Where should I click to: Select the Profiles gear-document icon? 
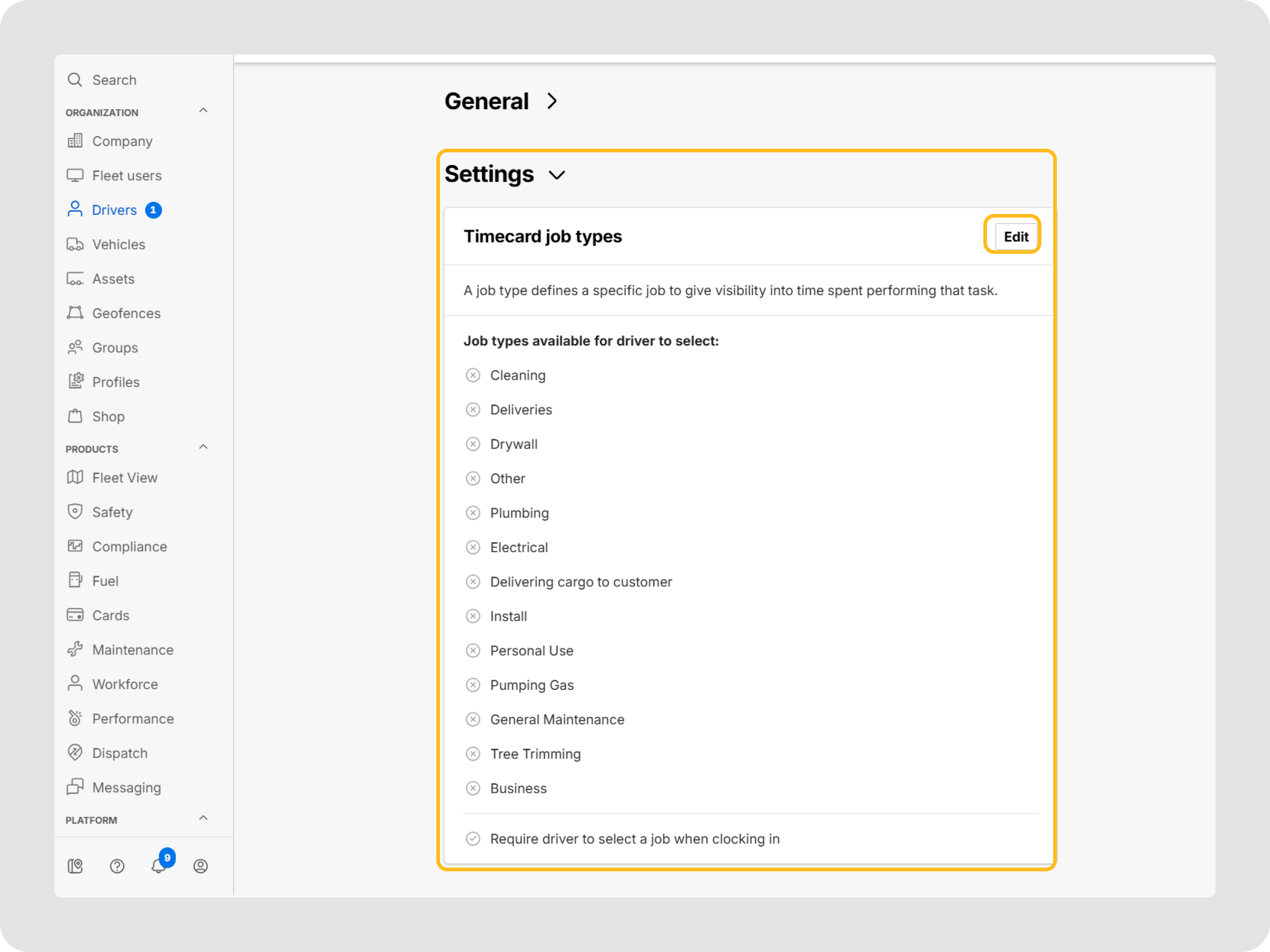(75, 381)
